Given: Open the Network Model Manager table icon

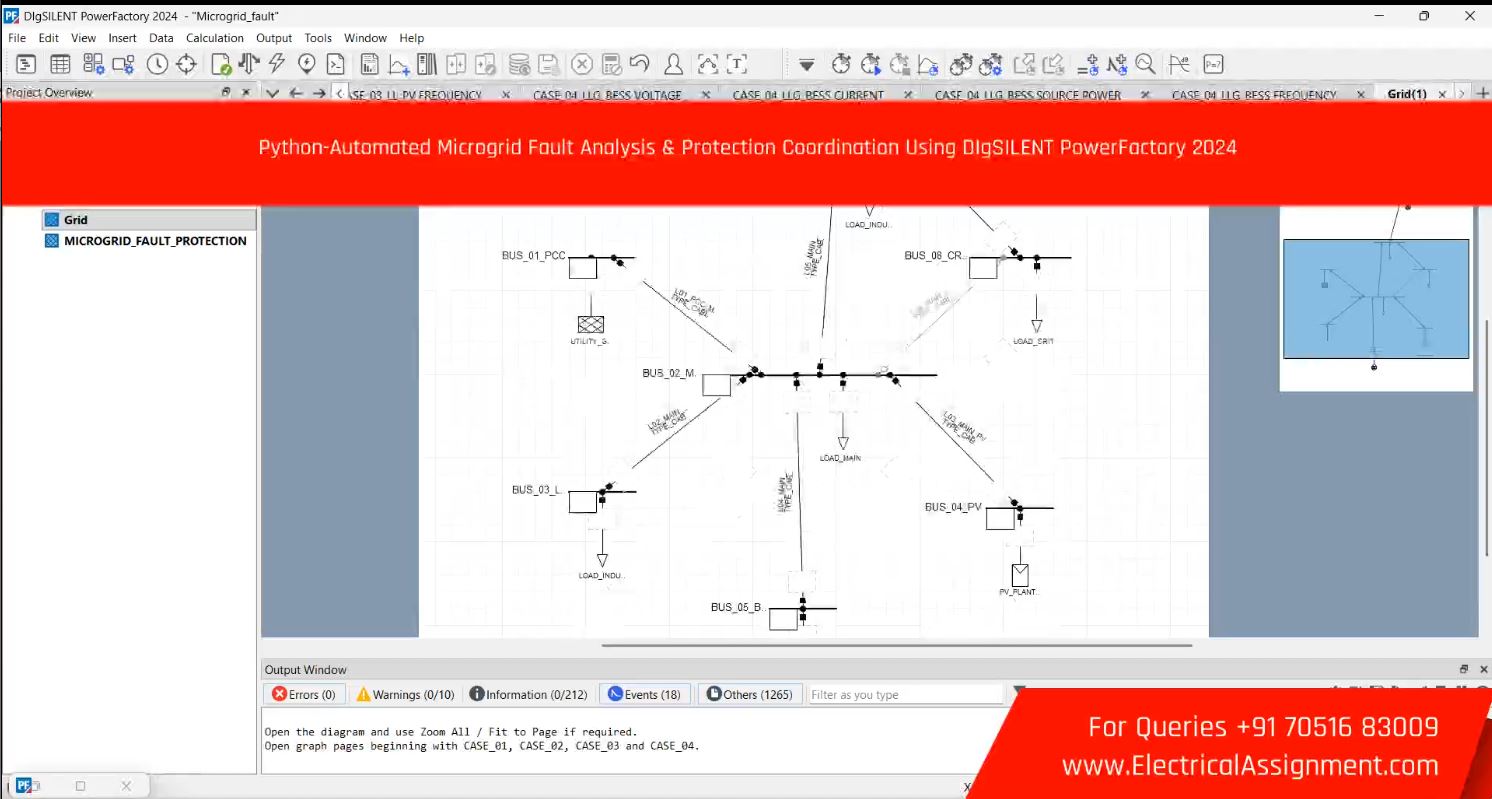Looking at the screenshot, I should [60, 64].
